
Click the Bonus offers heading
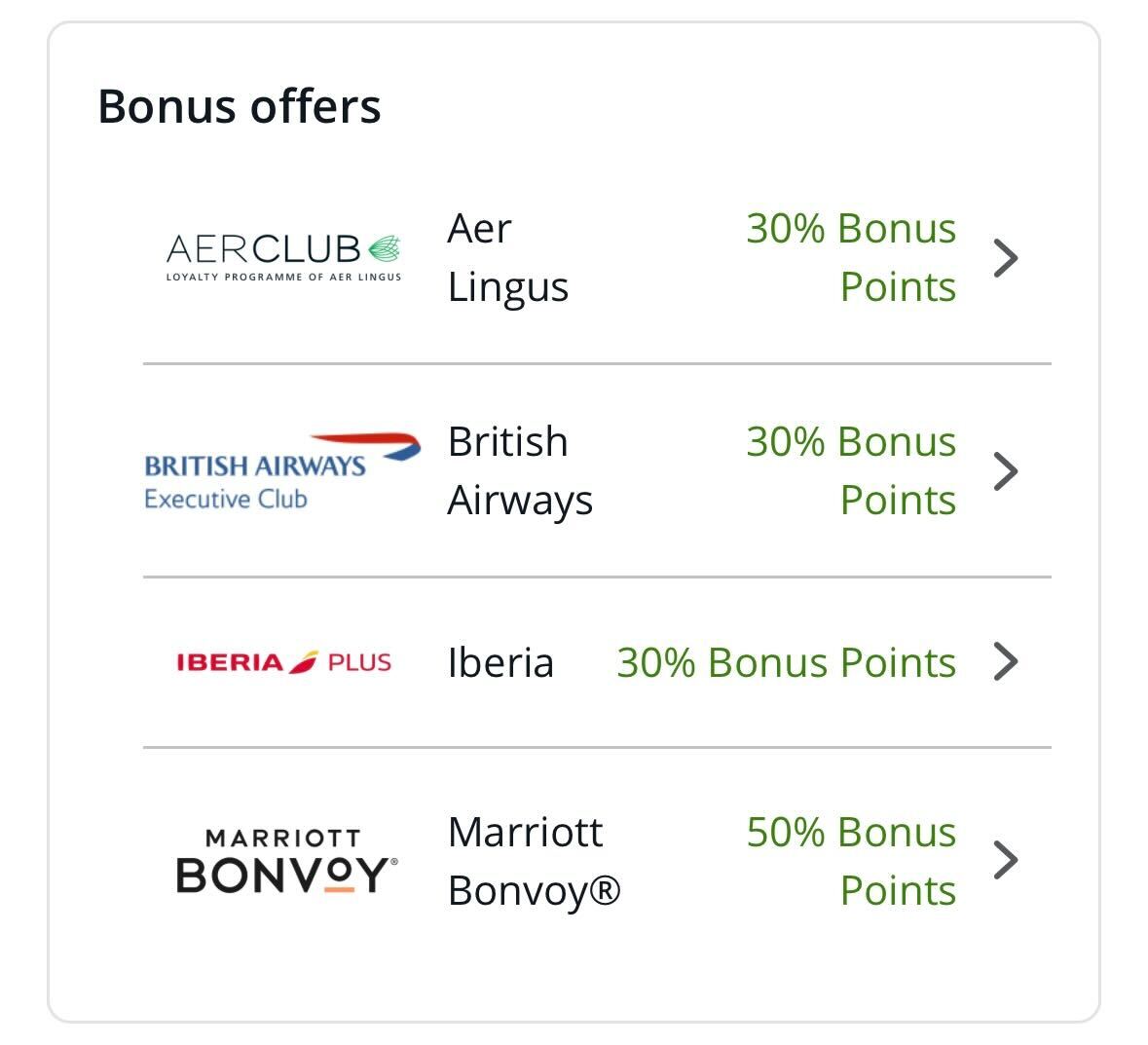click(x=240, y=106)
